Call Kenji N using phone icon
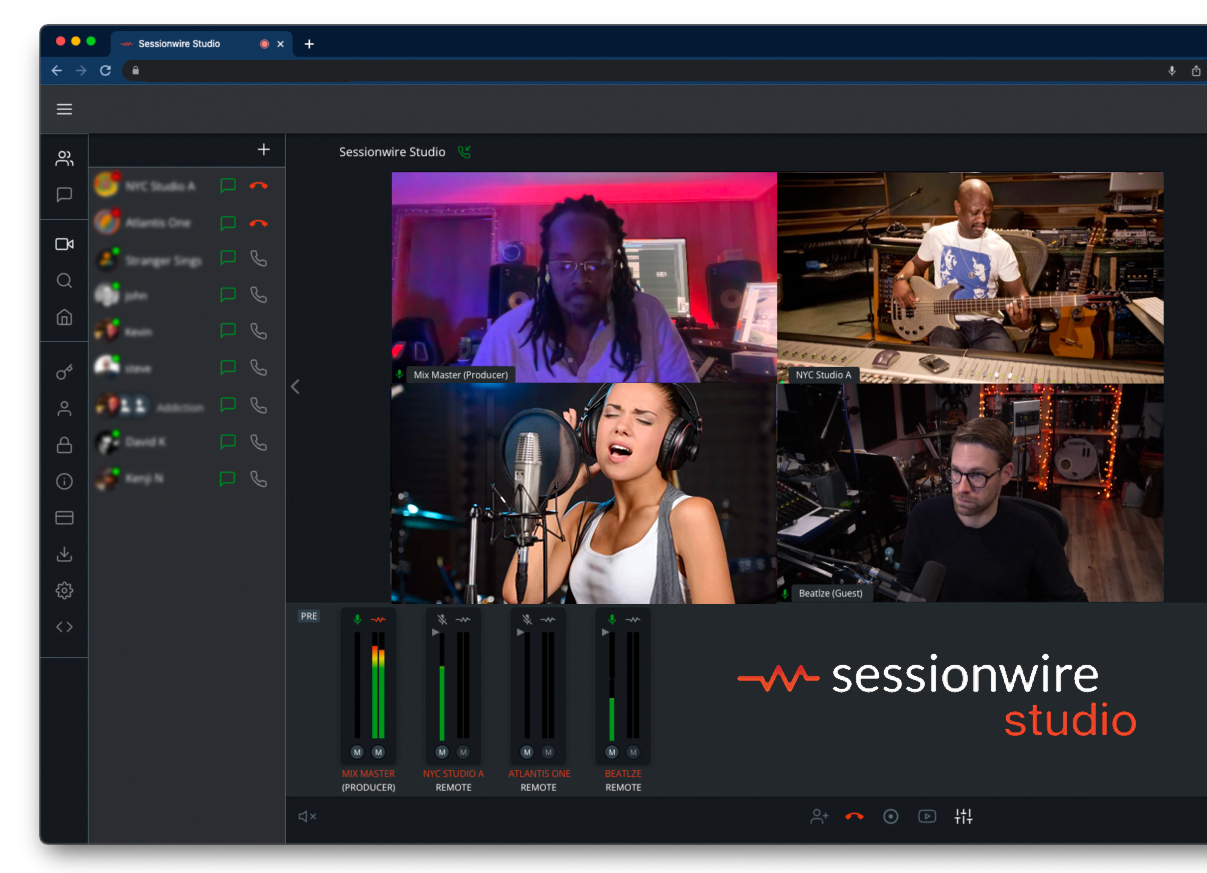The height and width of the screenshot is (873, 1207). coord(258,479)
